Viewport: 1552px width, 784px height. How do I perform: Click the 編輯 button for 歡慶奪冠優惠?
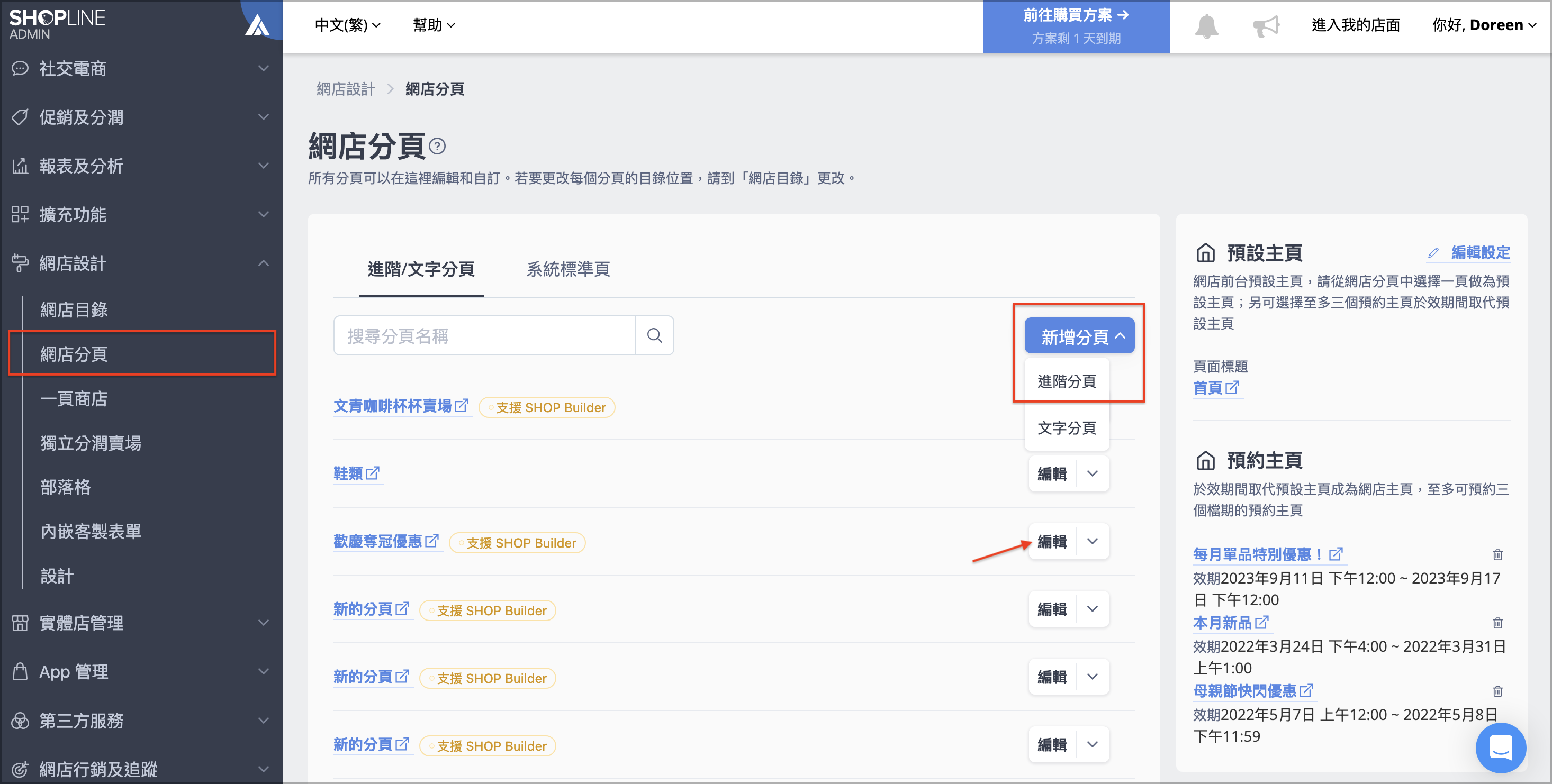(1052, 541)
